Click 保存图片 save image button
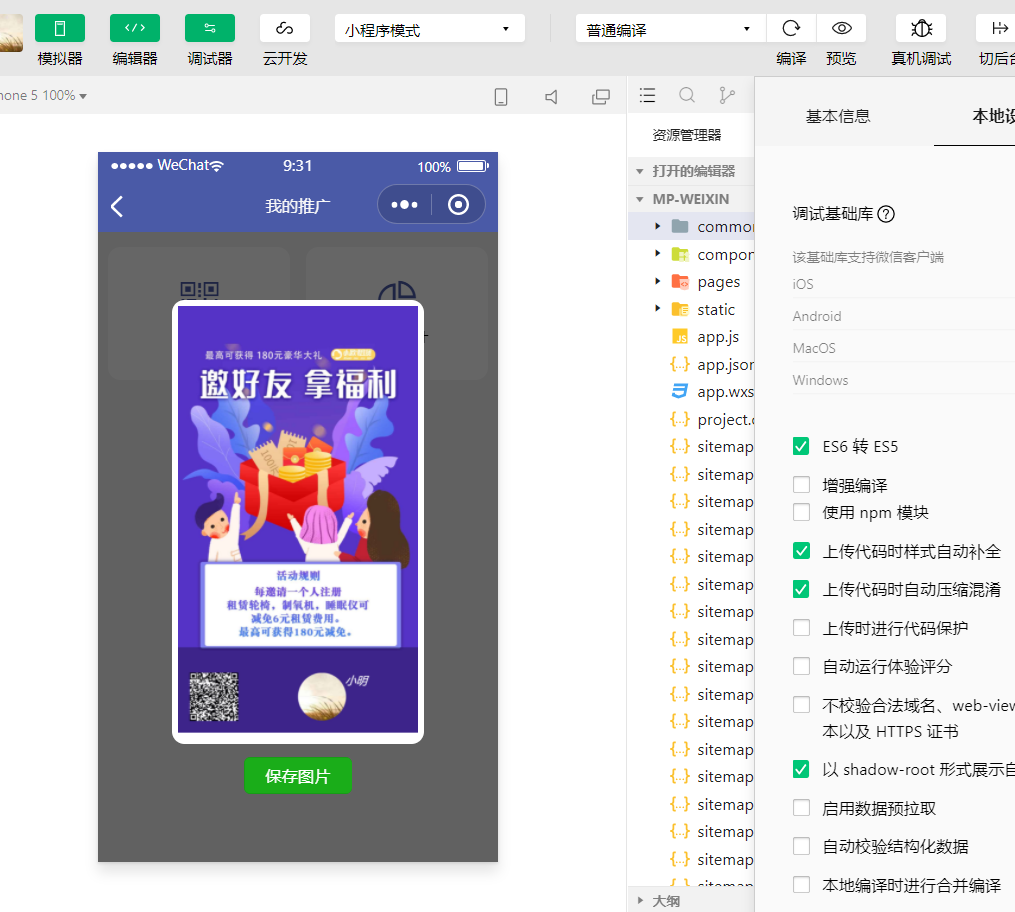 pyautogui.click(x=298, y=775)
